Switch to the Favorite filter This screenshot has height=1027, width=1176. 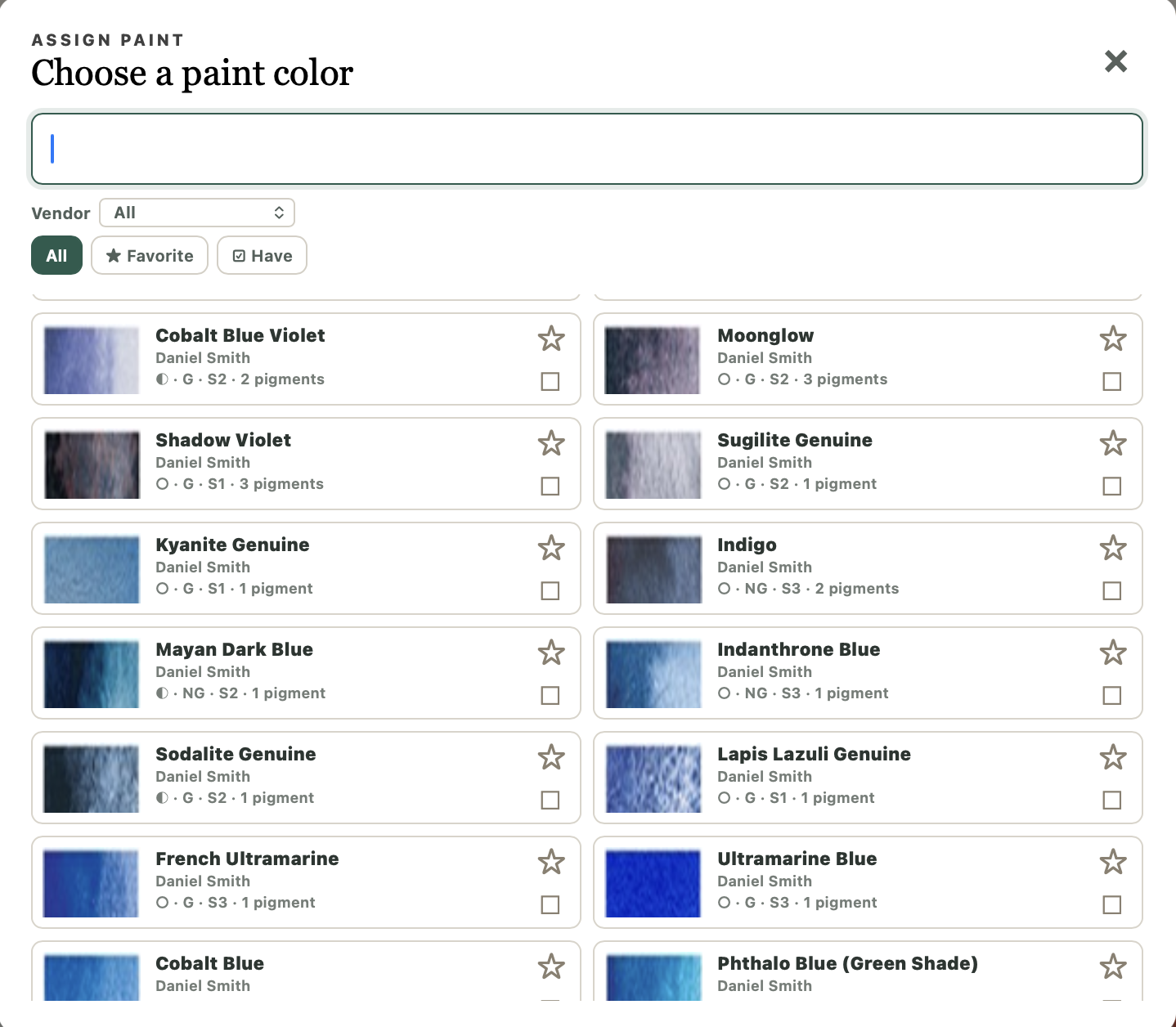tap(150, 255)
